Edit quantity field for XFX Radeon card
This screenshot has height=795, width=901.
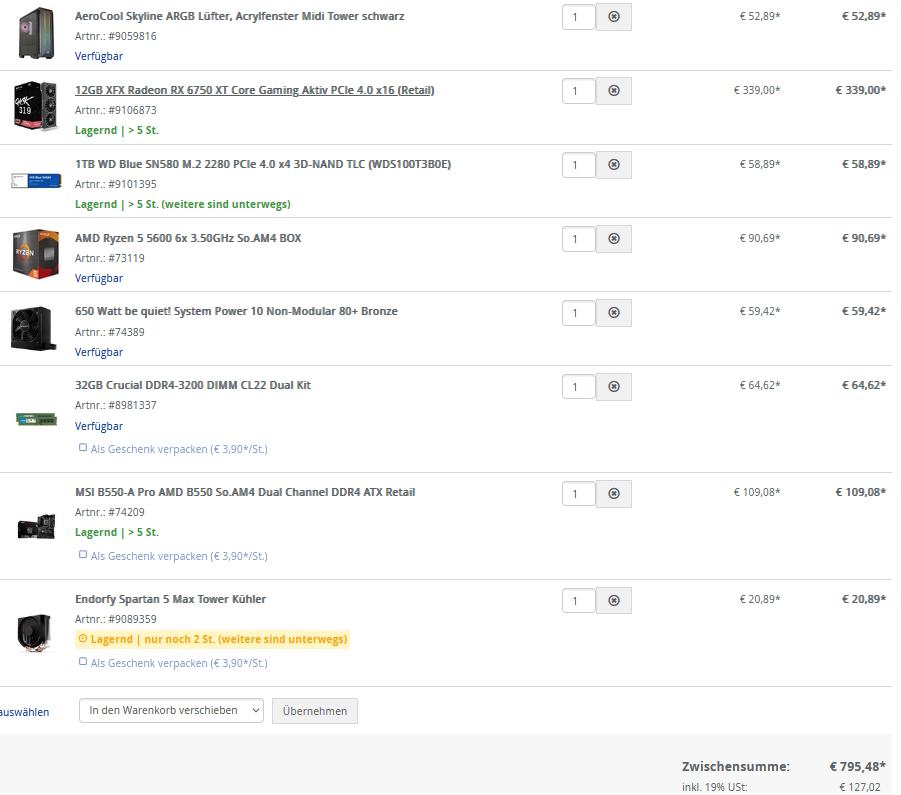(579, 91)
